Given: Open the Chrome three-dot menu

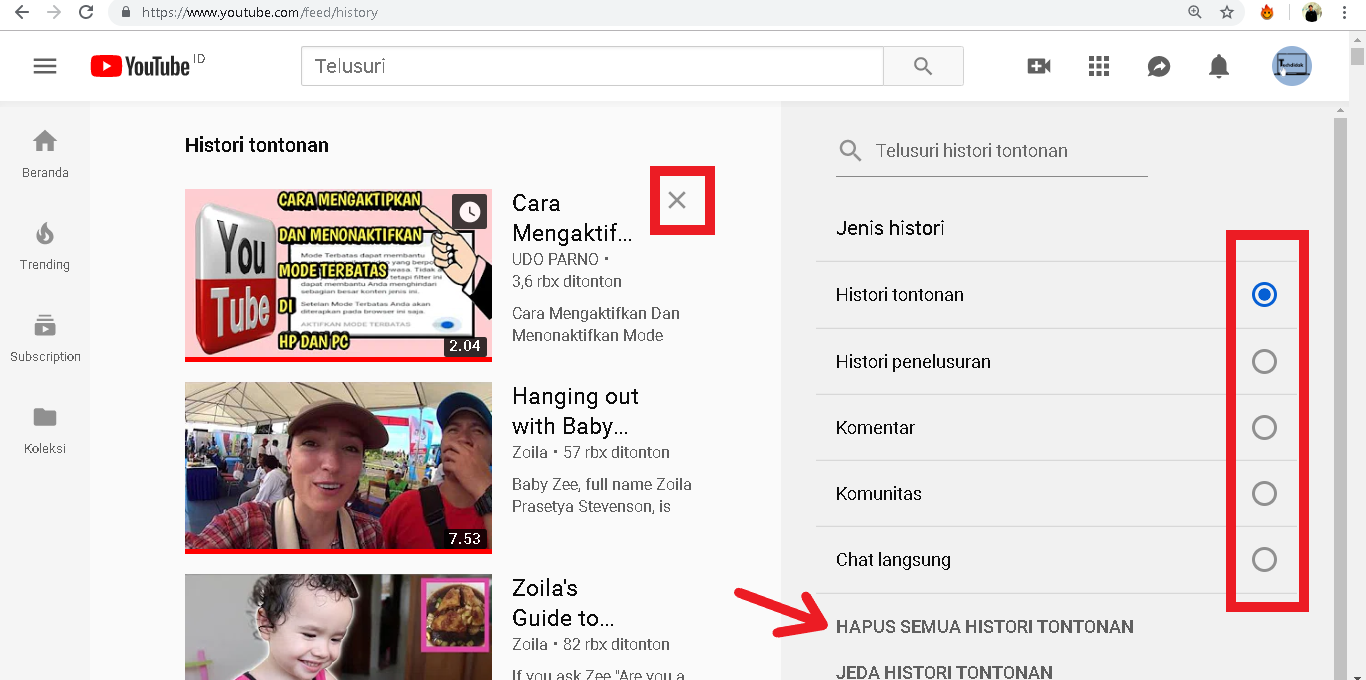Looking at the screenshot, I should (x=1345, y=12).
